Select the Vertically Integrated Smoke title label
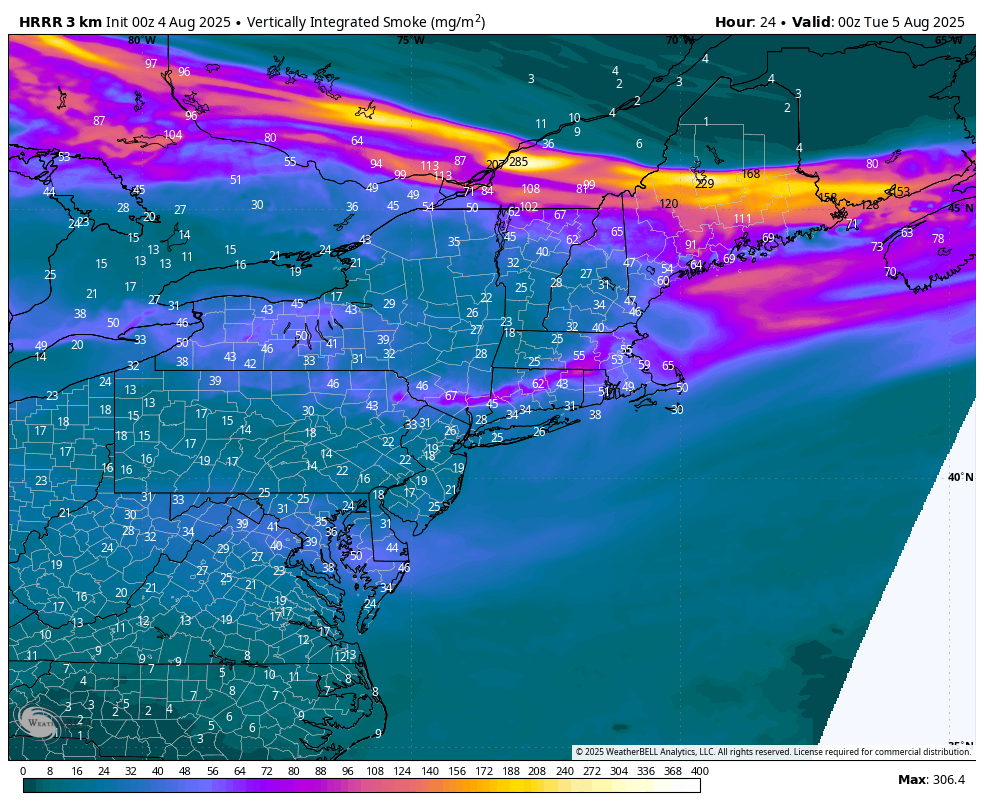Image resolution: width=984 pixels, height=808 pixels. (365, 22)
